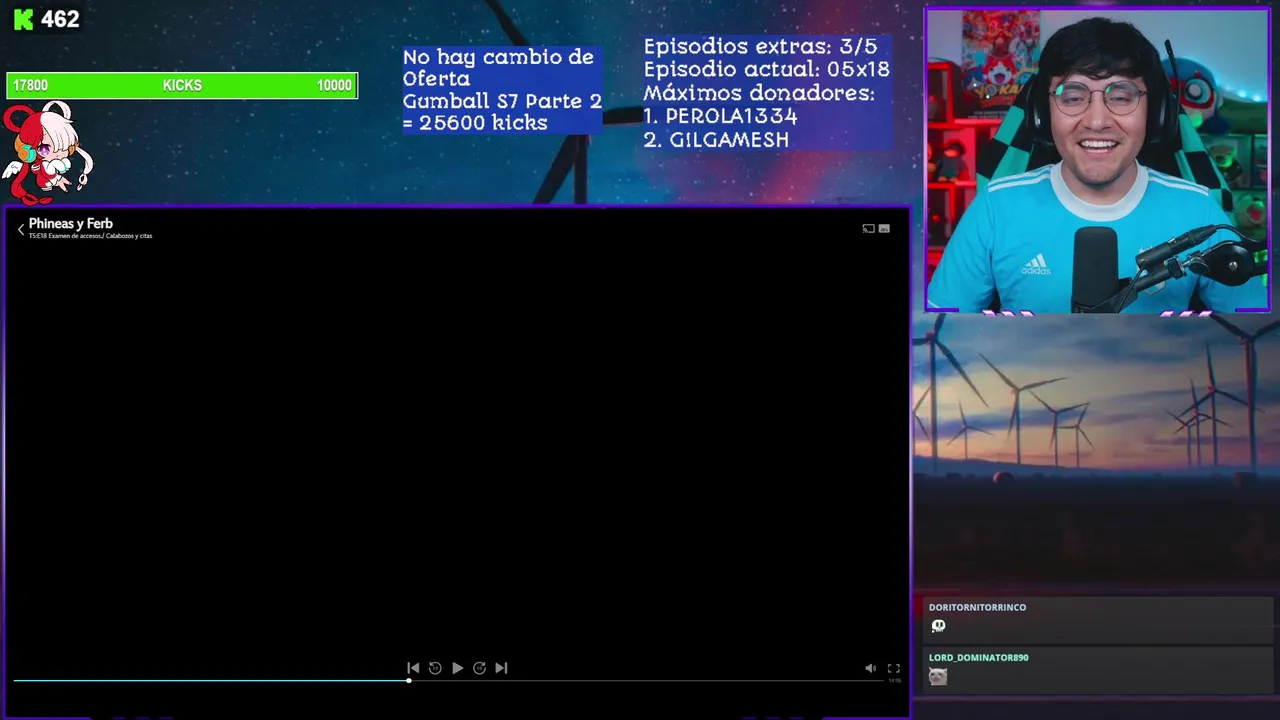
Task: Click the text 'Episodio actual: 05x18'
Action: pos(766,69)
